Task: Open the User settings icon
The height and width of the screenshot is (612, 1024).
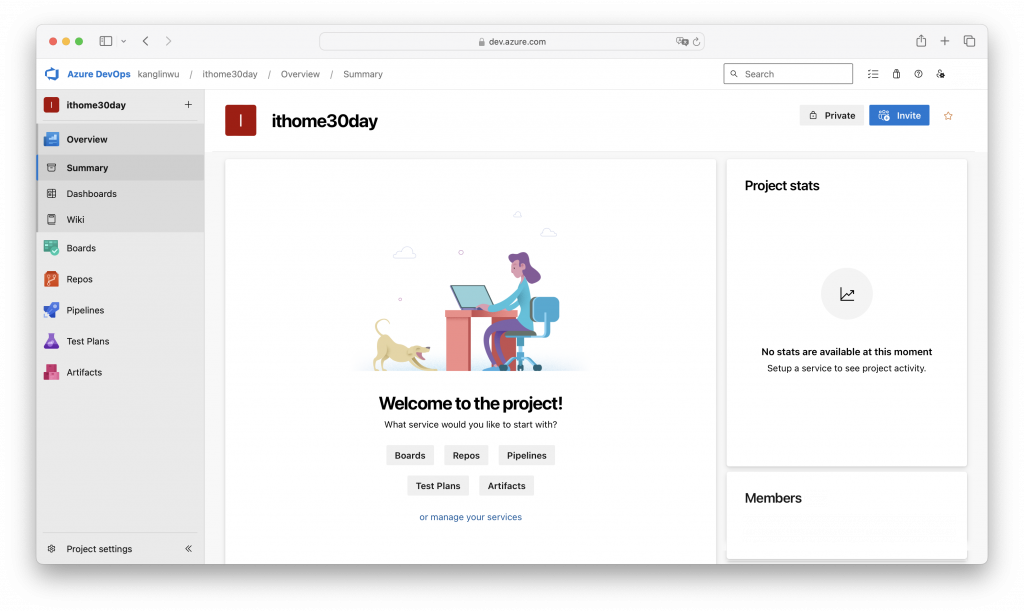Action: click(x=940, y=74)
